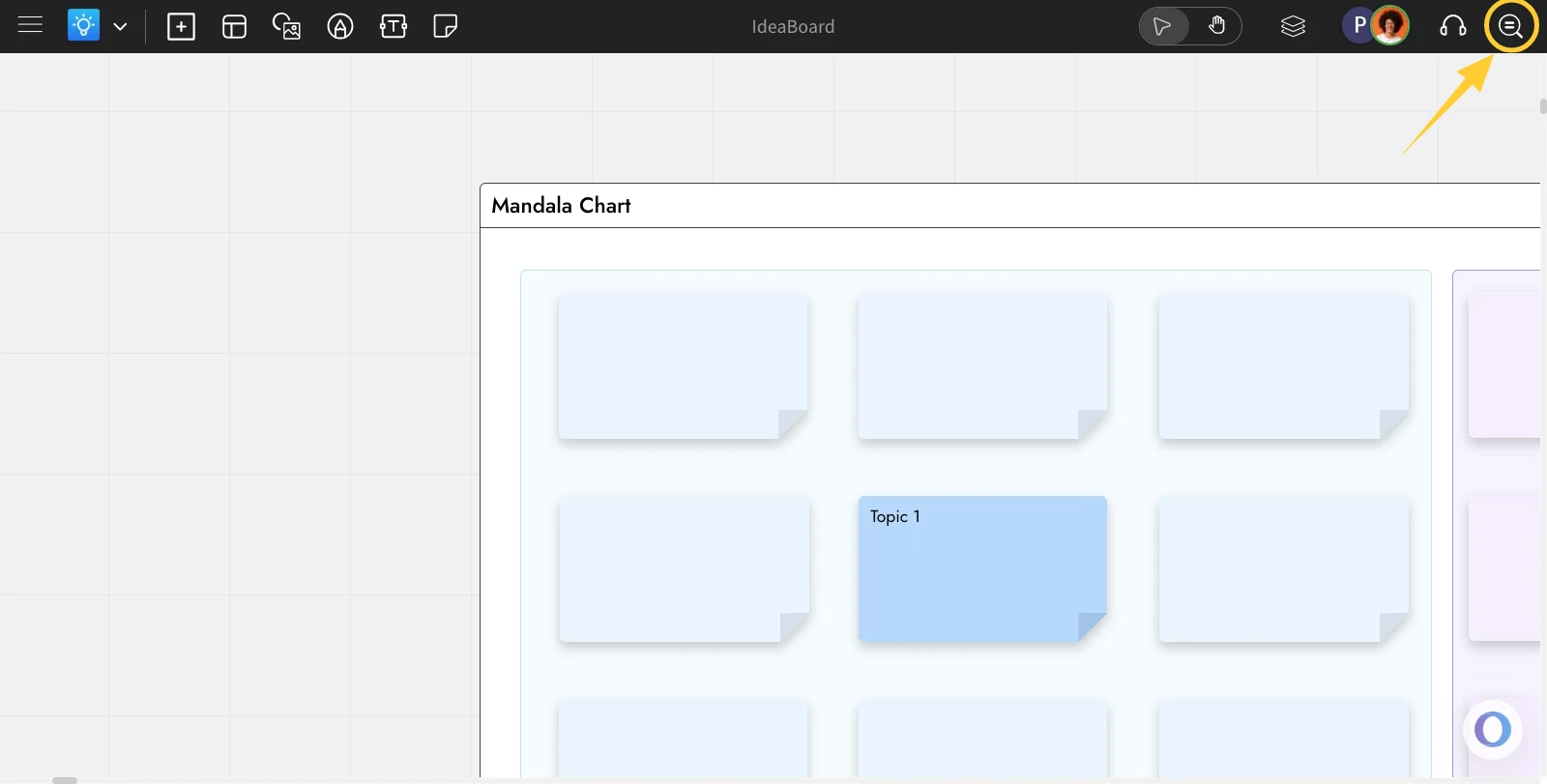Select the shapes tool icon
The height and width of the screenshot is (784, 1547).
click(x=340, y=26)
